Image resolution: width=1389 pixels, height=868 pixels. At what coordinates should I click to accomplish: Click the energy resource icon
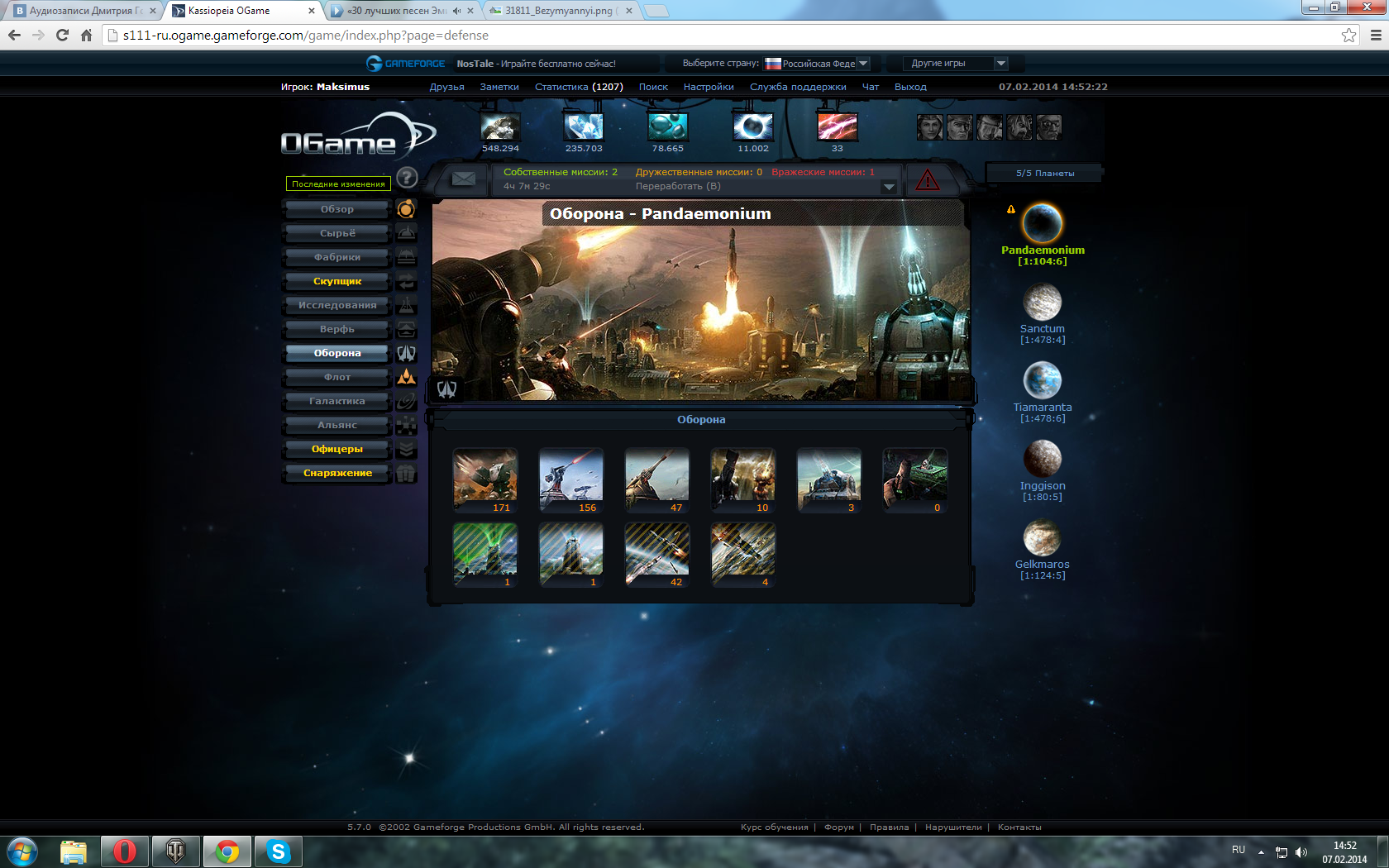[753, 126]
